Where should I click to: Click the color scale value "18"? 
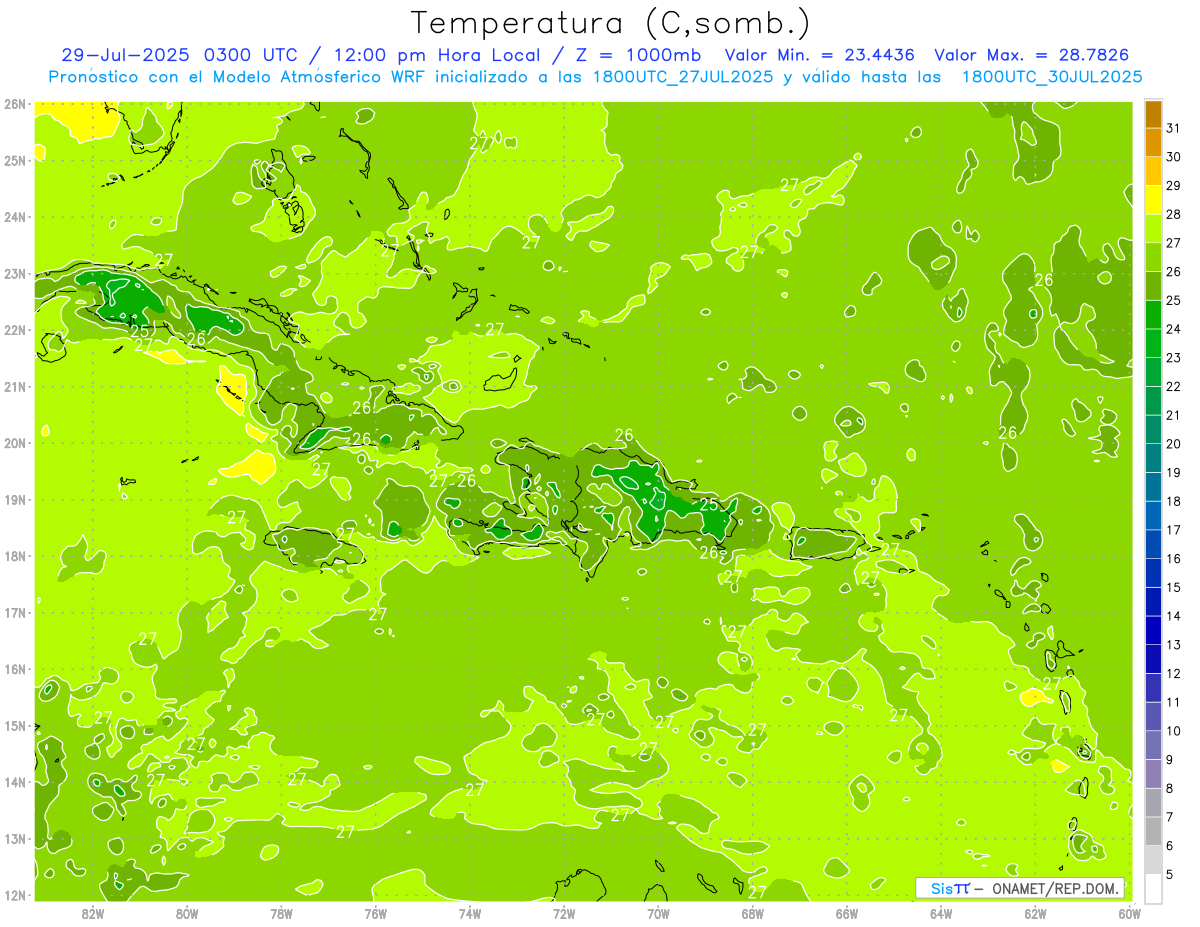[x=1173, y=501]
